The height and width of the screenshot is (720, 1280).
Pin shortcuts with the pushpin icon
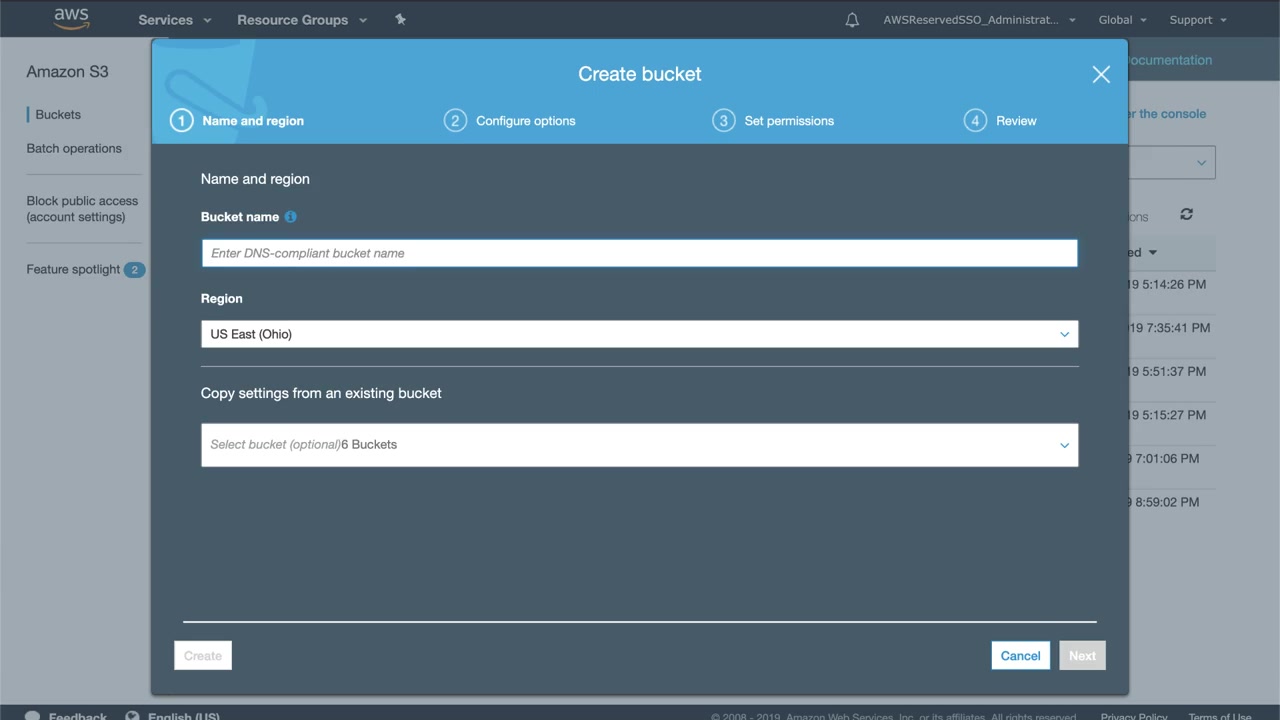400,19
